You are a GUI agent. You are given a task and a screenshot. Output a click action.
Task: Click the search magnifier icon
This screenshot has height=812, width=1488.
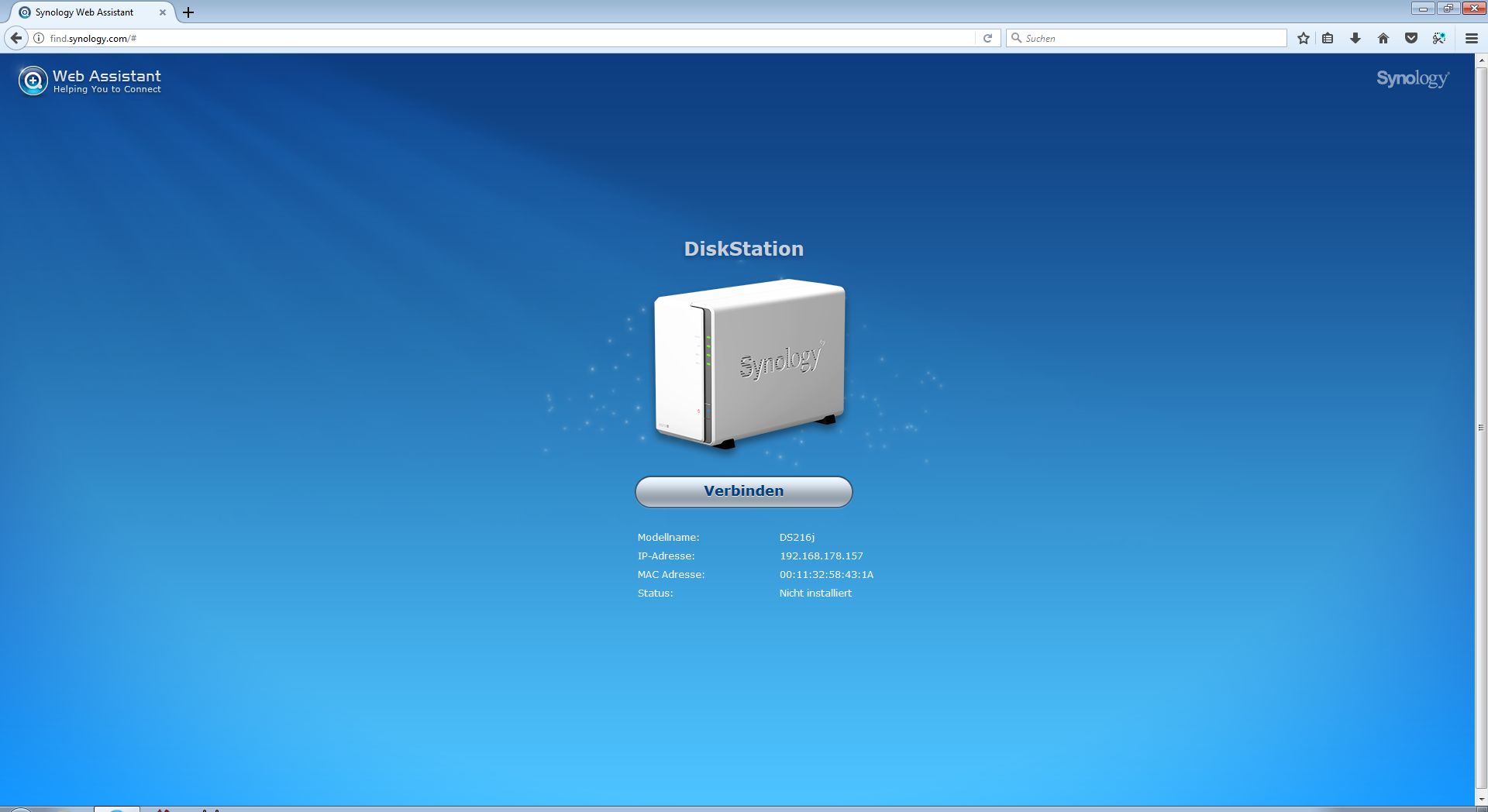click(1016, 38)
